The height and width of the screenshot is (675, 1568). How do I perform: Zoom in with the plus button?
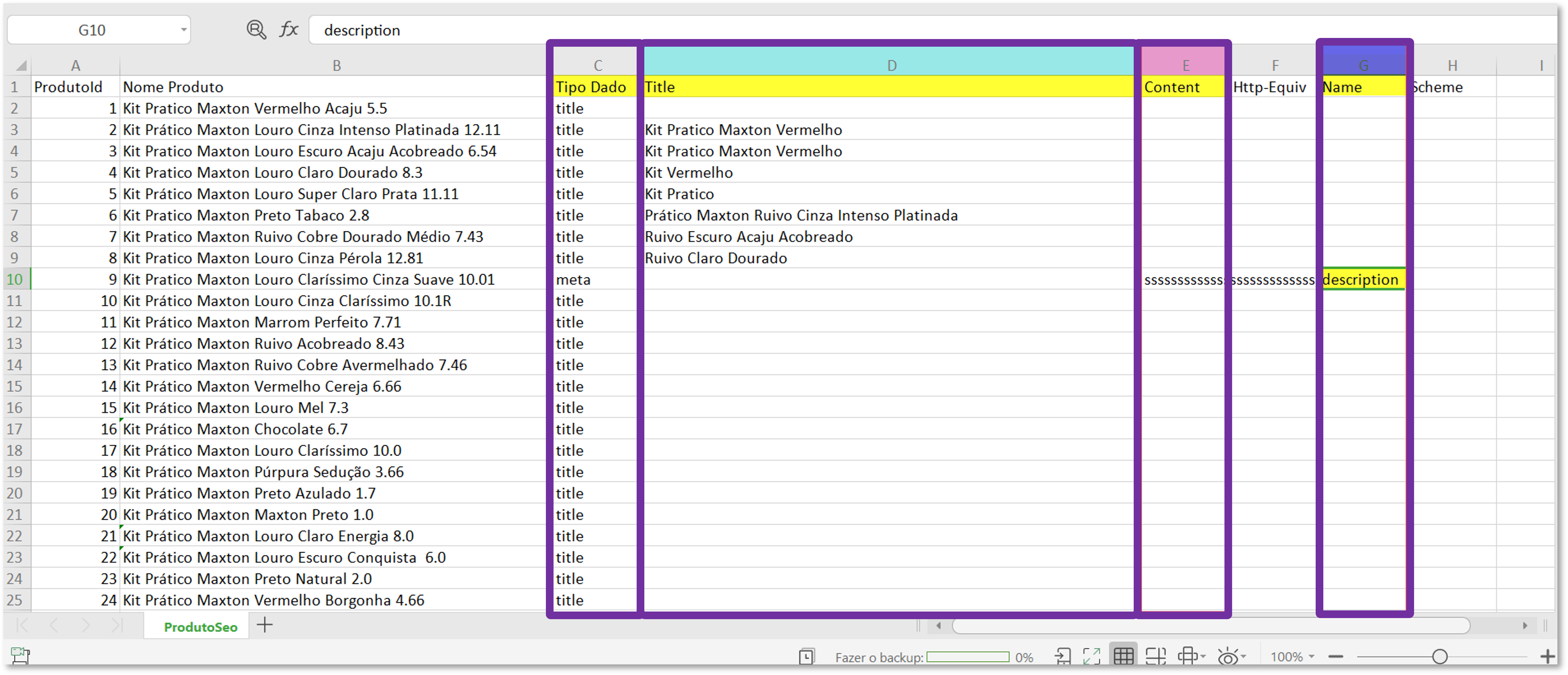(x=1548, y=657)
